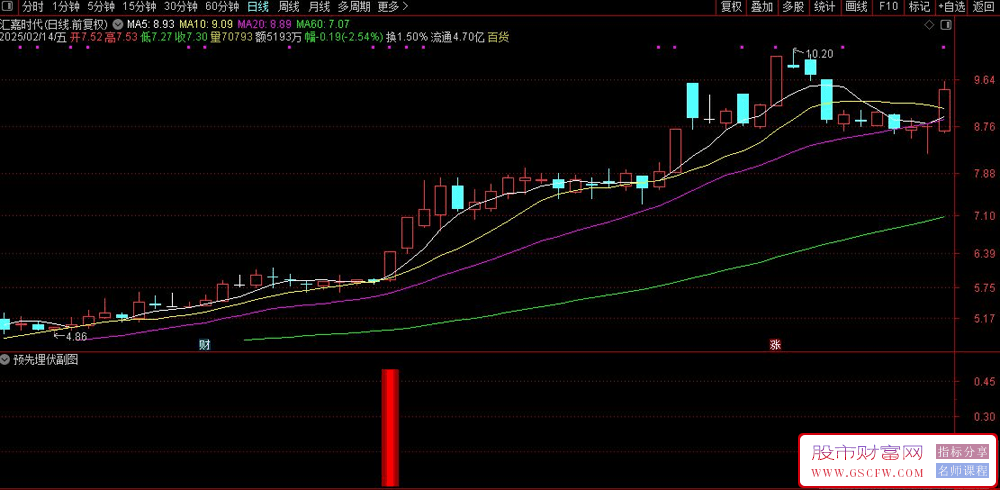Click the MA20: 8.89 label
Screen dimensions: 1000x490
[x=265, y=24]
